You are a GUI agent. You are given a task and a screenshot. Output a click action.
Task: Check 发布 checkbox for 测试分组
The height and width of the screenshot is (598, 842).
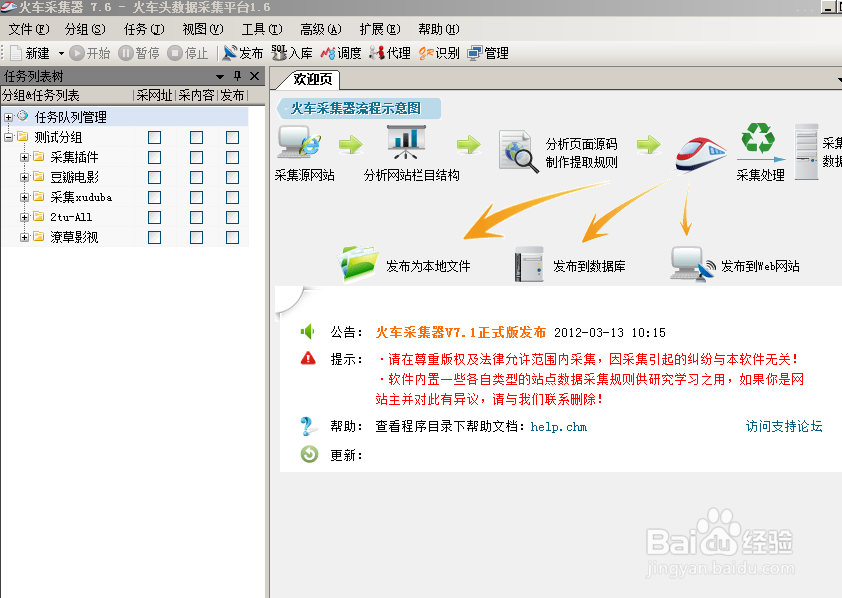click(233, 137)
